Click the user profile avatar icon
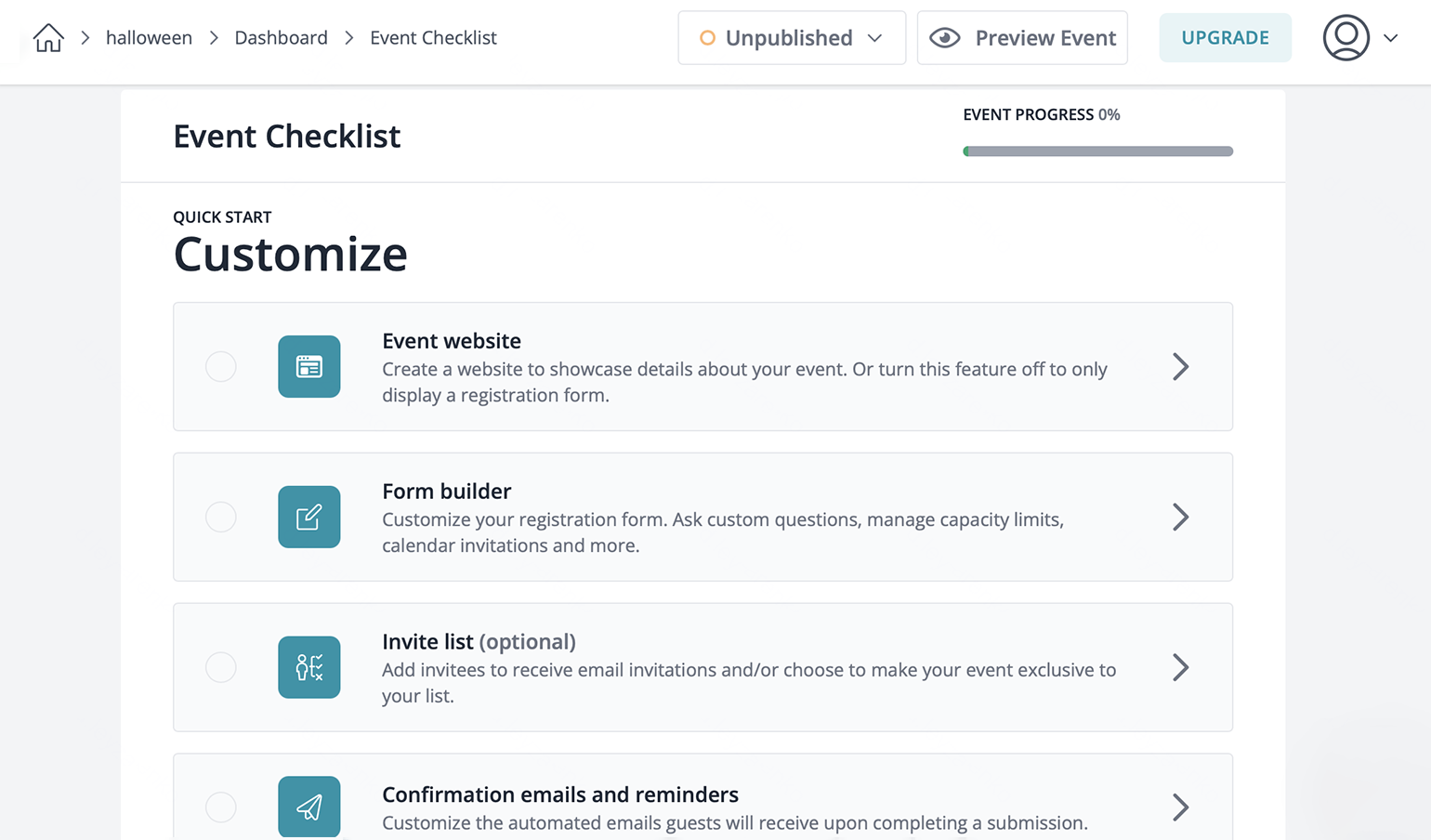Viewport: 1431px width, 840px height. click(1346, 38)
